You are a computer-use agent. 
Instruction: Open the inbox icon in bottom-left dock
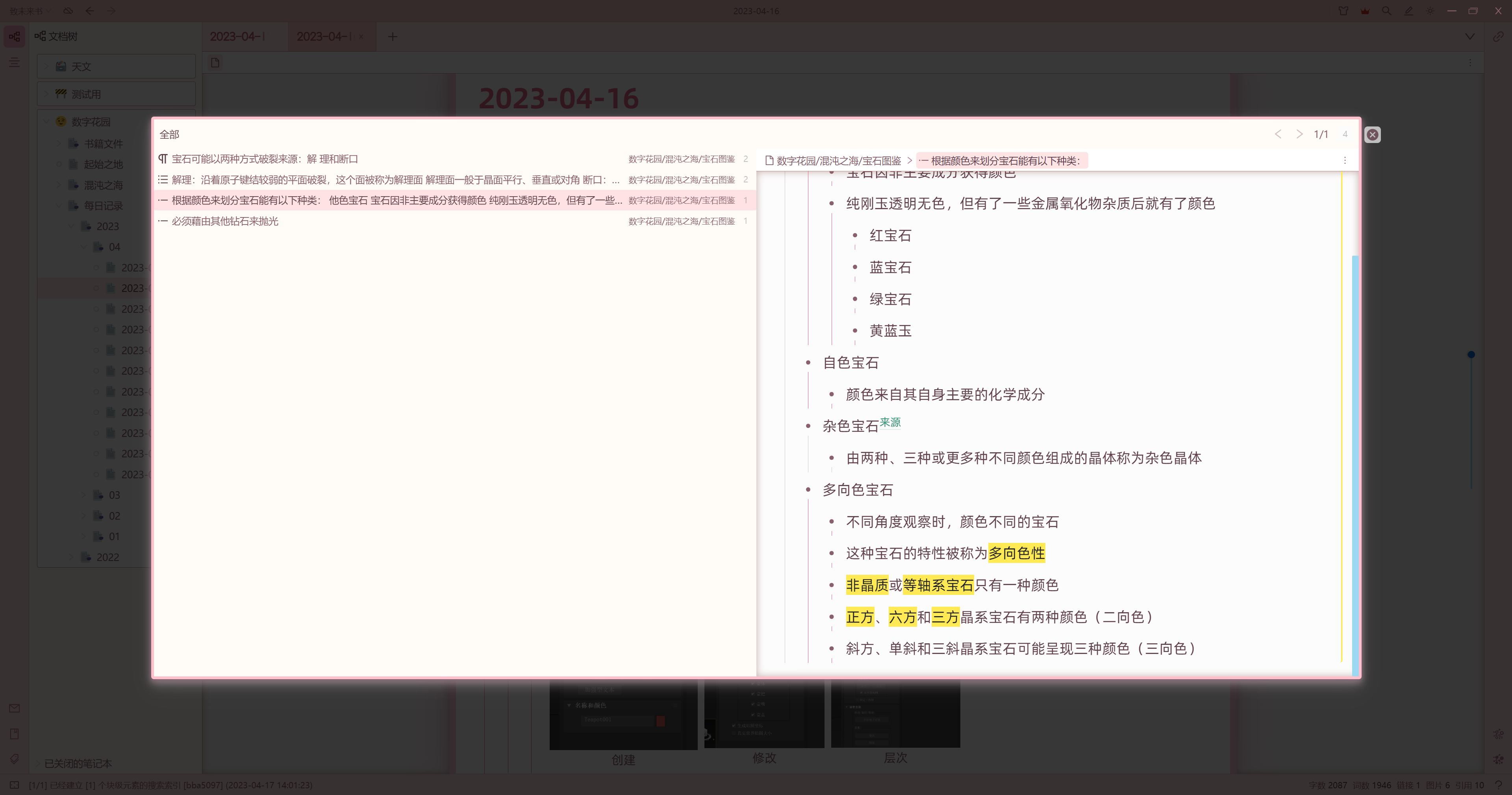[x=14, y=708]
